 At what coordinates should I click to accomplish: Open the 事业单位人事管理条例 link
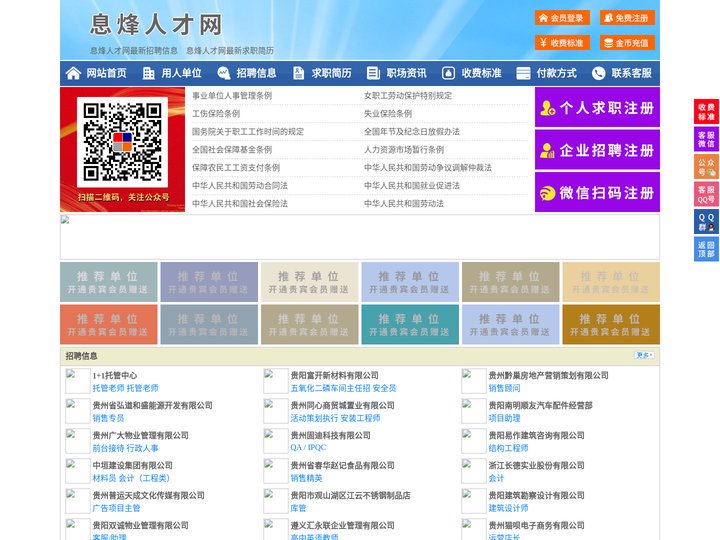[232, 96]
